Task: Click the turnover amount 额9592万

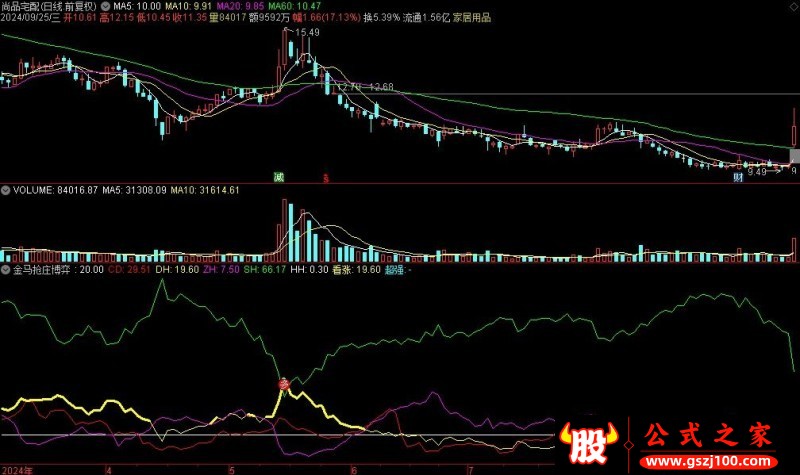Action: click(x=269, y=18)
